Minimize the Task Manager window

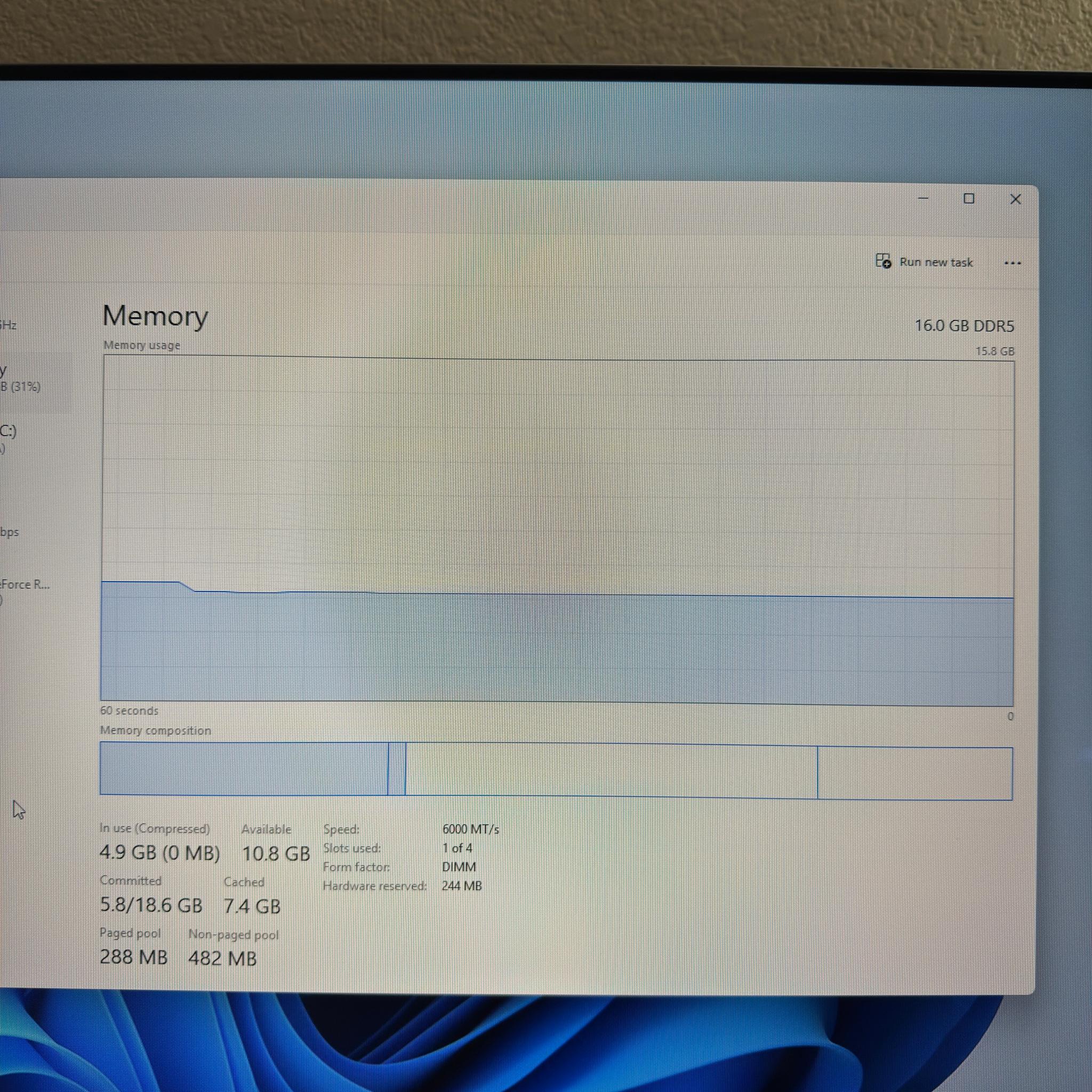[923, 198]
